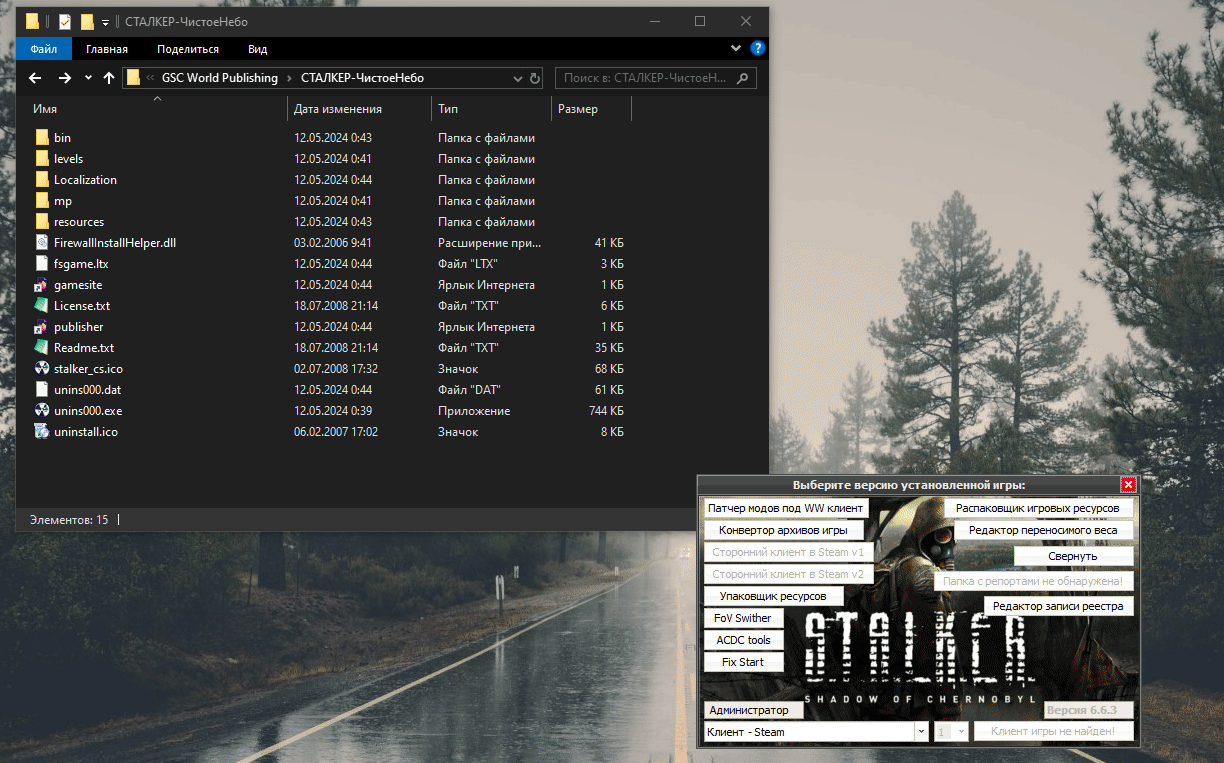Open the disabled number combo box

[951, 732]
